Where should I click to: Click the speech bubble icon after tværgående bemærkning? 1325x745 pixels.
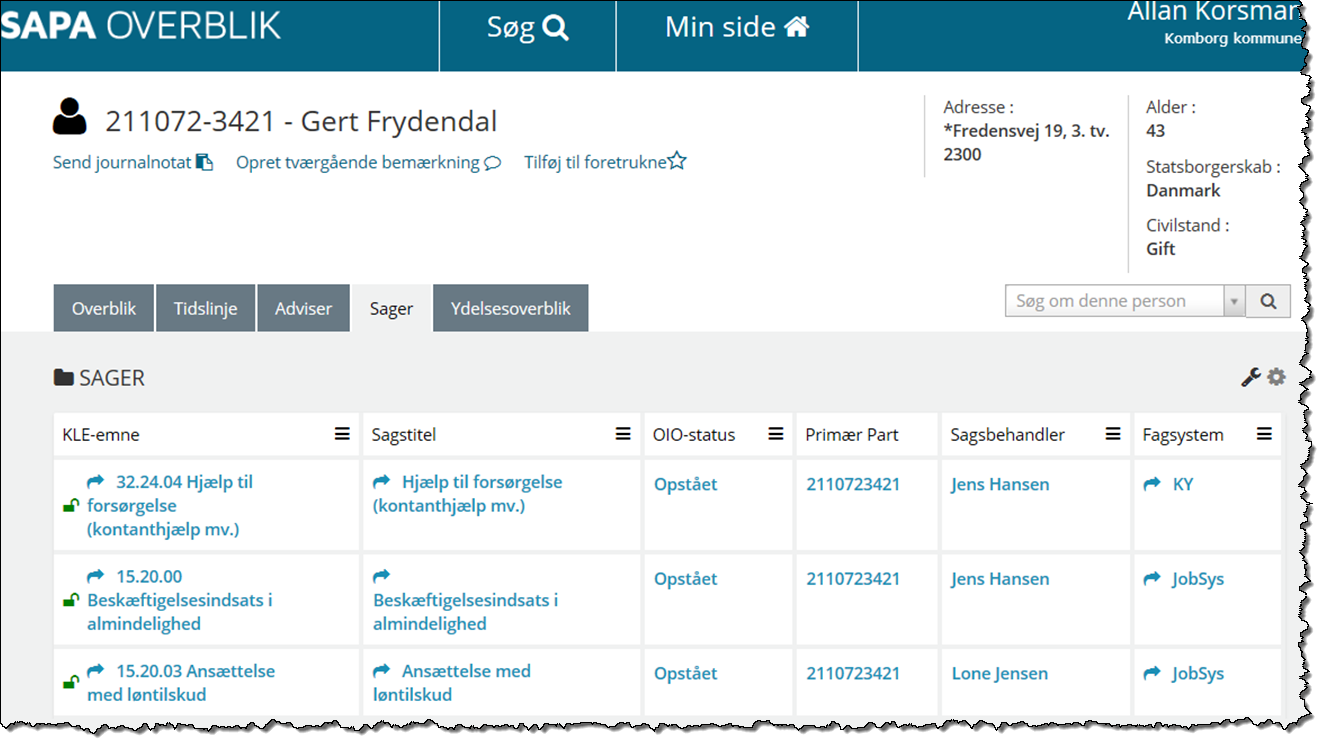(x=492, y=162)
